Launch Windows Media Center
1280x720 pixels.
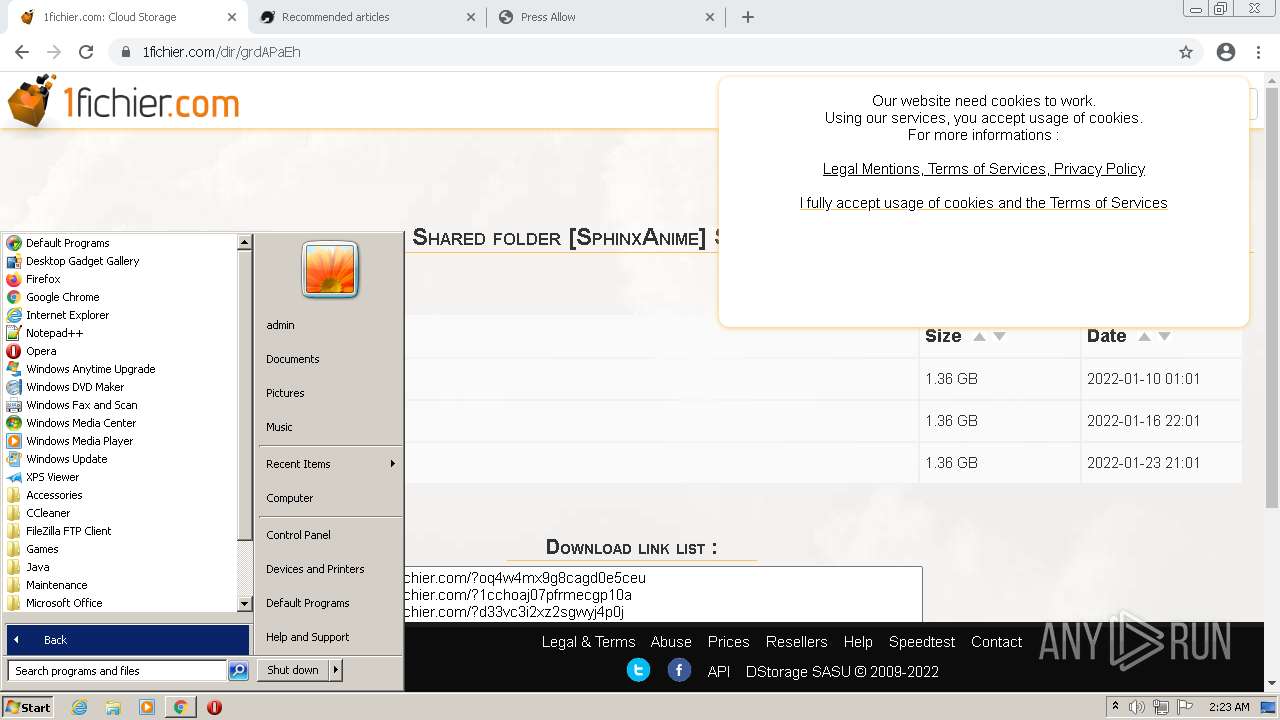tap(81, 423)
